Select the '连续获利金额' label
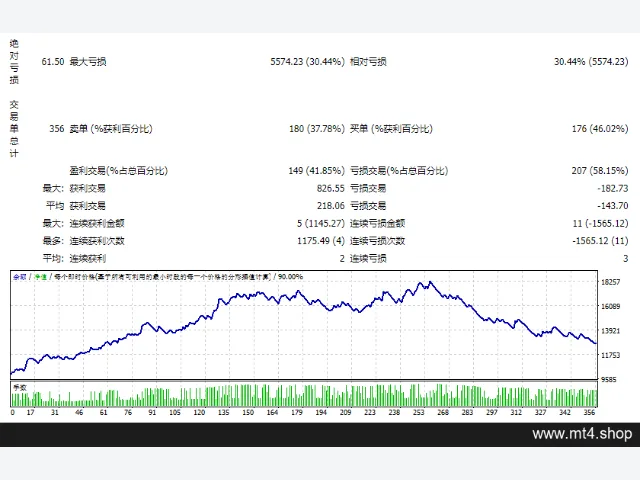Image resolution: width=640 pixels, height=480 pixels. tap(97, 223)
